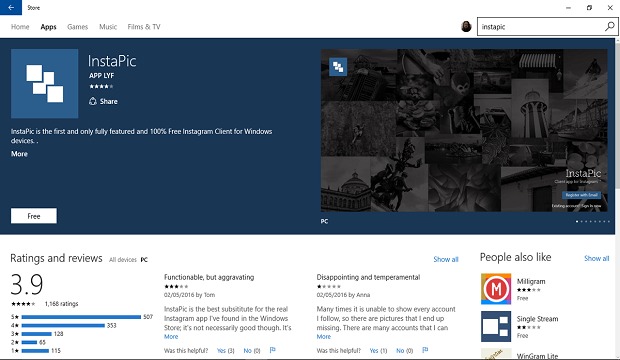620x360 pixels.
Task: Mark Tom's review helpful with Yes
Action: coord(225,351)
